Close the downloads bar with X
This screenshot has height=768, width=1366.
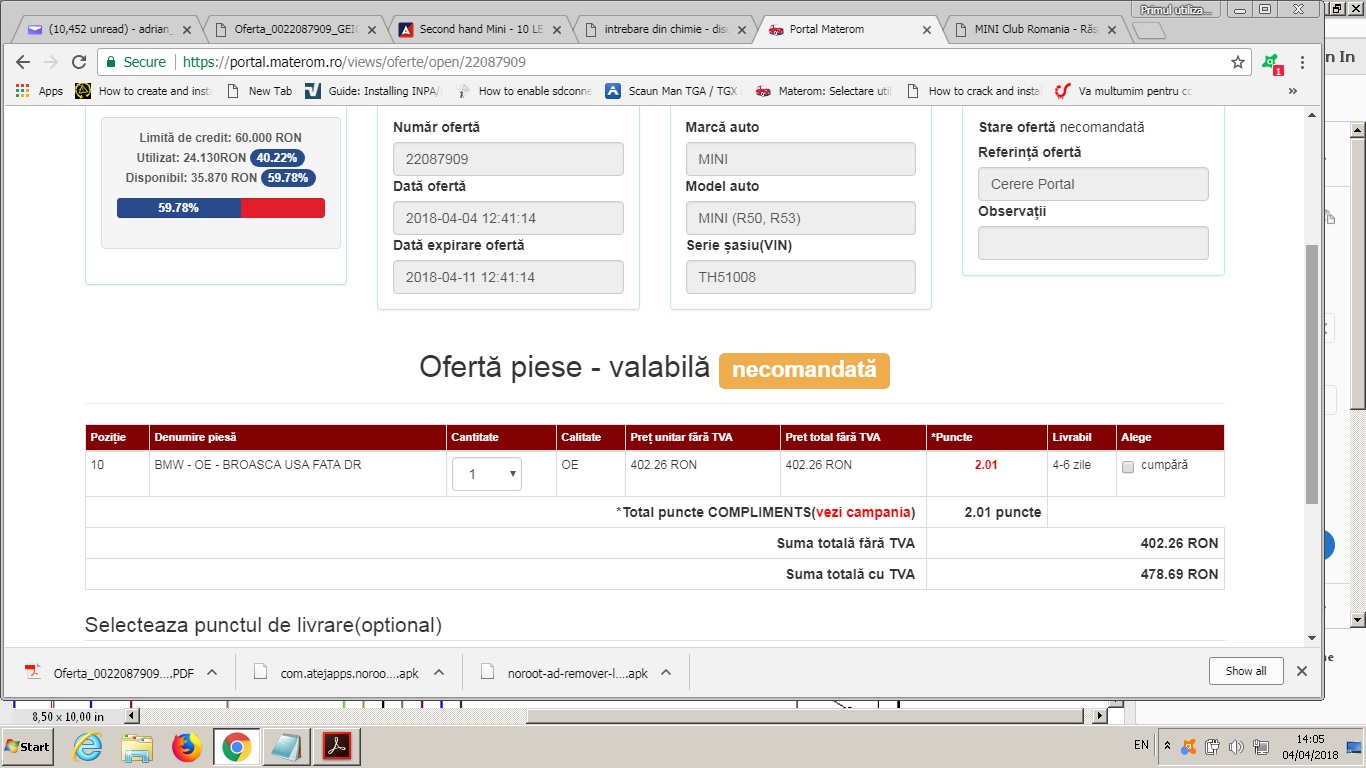coord(1301,671)
